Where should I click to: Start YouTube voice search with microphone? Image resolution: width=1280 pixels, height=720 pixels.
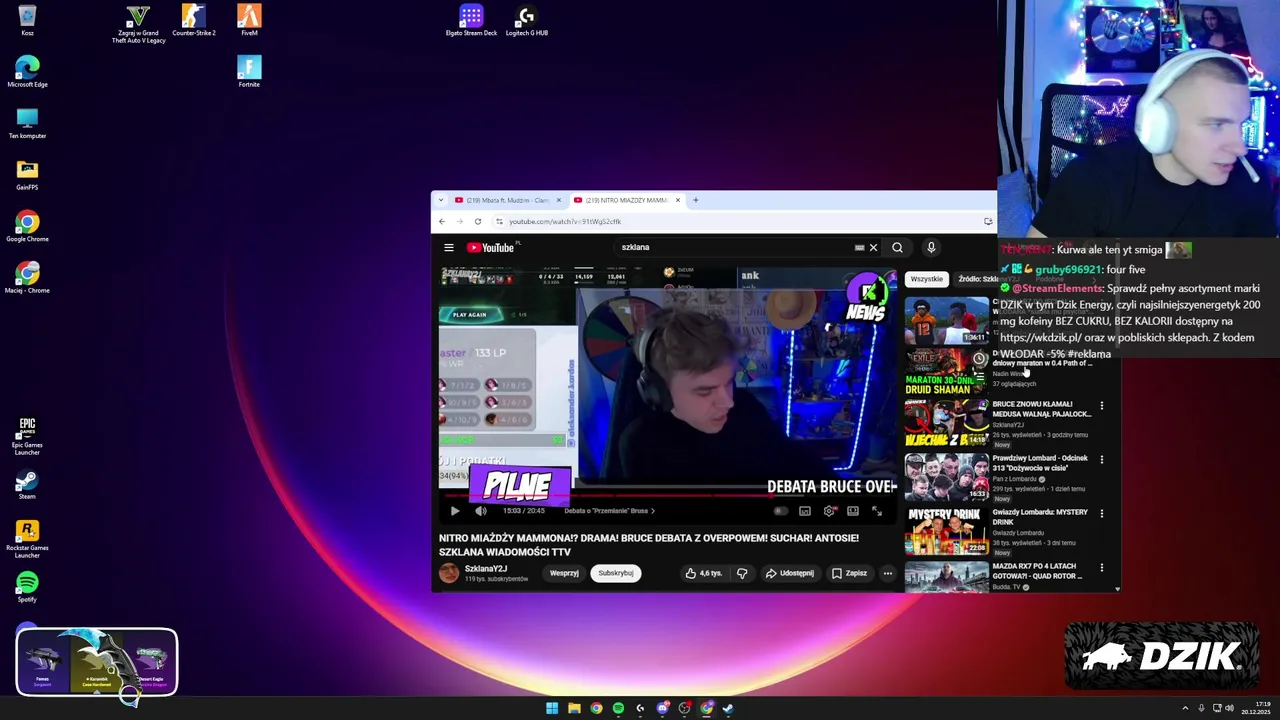(931, 247)
